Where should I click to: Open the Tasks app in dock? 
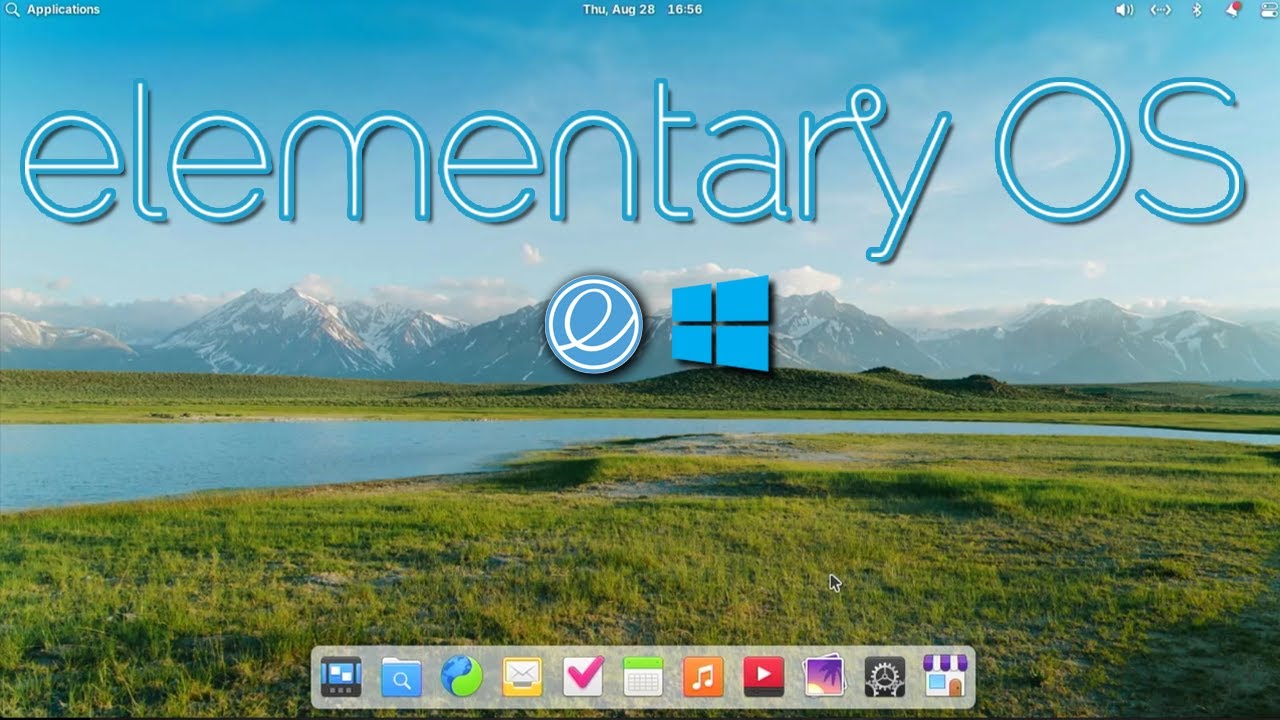pos(583,677)
